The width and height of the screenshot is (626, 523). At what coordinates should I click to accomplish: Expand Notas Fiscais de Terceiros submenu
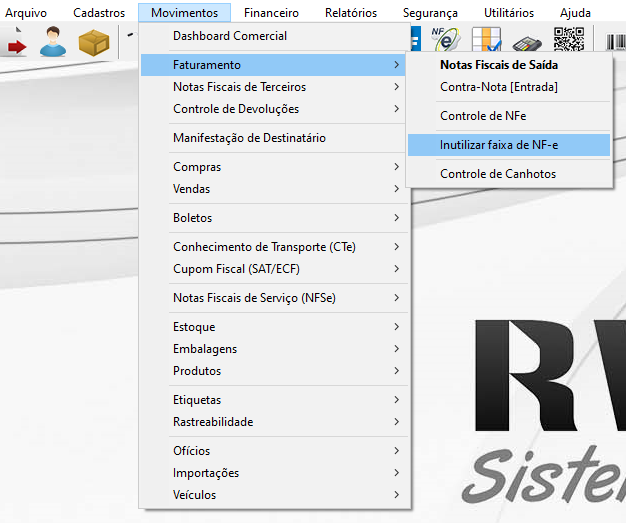tap(275, 87)
